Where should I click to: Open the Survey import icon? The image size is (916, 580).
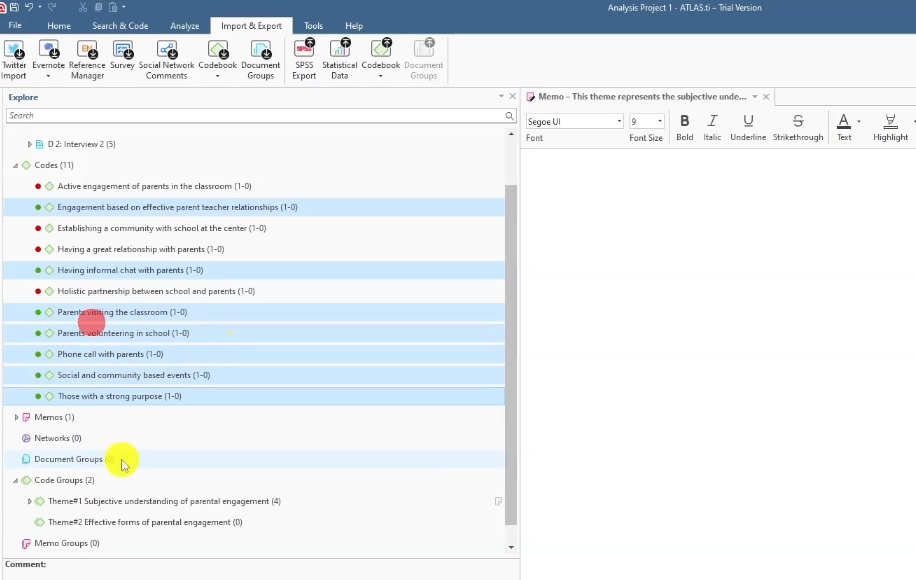122,50
